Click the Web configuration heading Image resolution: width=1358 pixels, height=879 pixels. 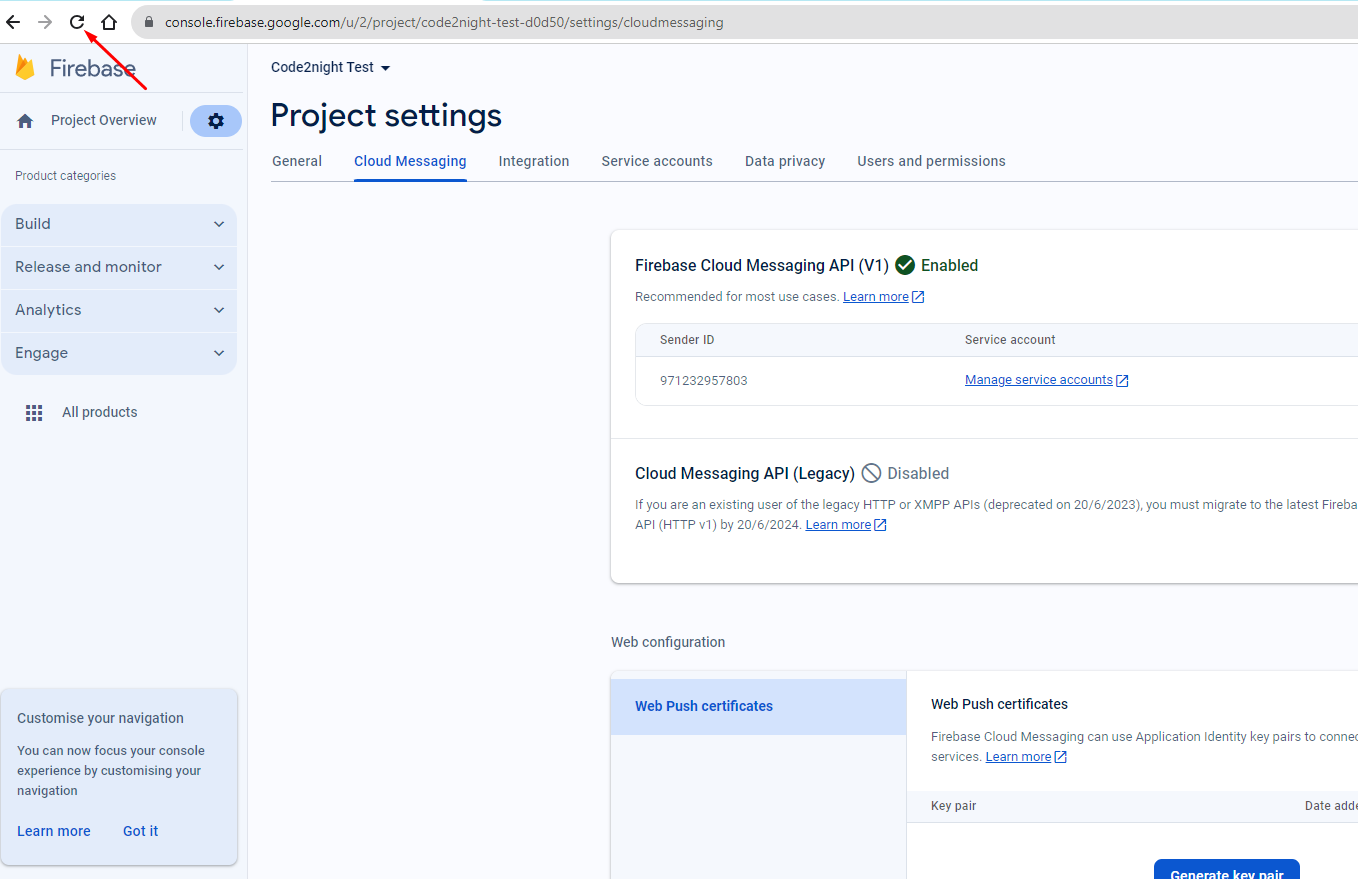pyautogui.click(x=668, y=642)
